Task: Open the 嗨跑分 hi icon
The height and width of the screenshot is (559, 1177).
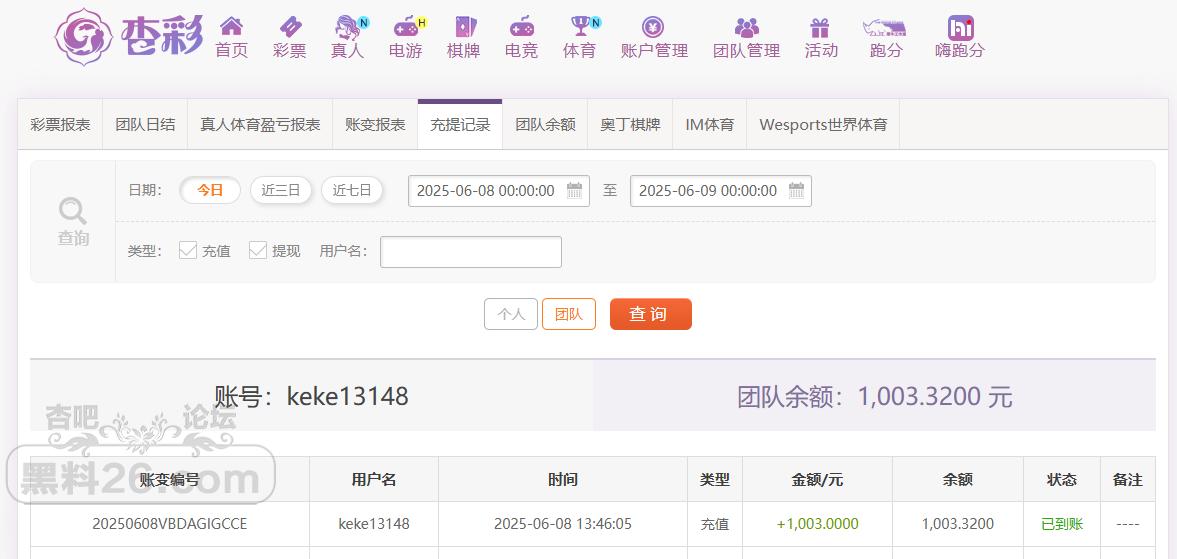Action: (x=960, y=28)
